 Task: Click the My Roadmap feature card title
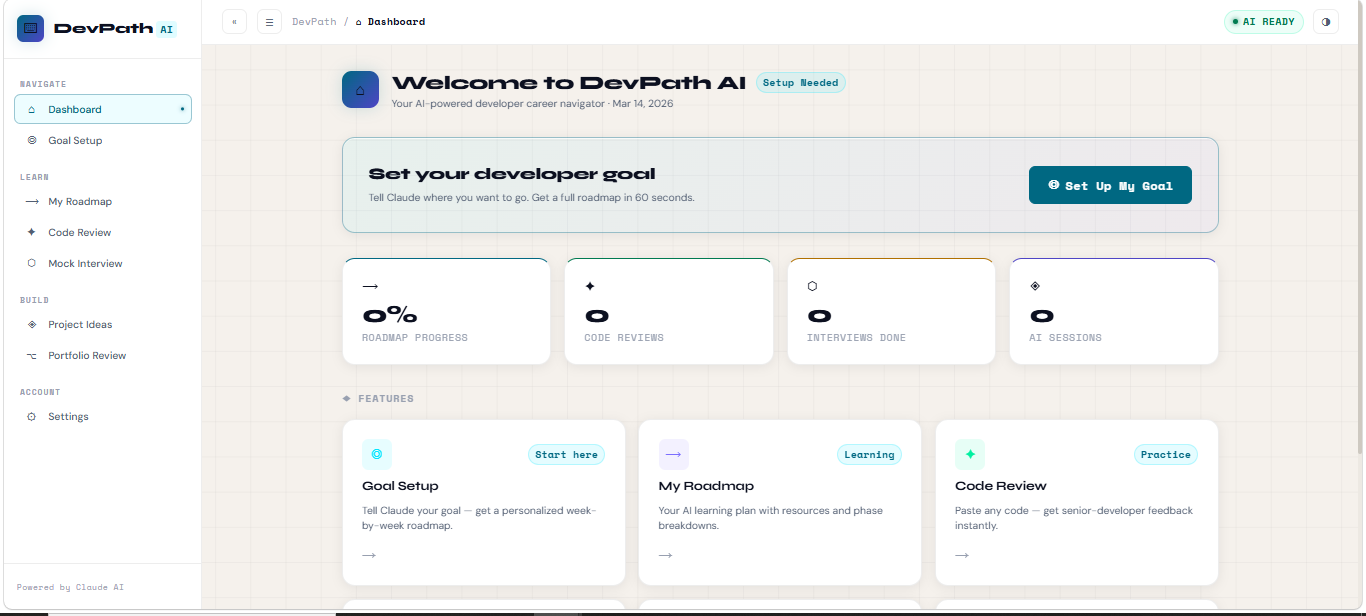[706, 486]
